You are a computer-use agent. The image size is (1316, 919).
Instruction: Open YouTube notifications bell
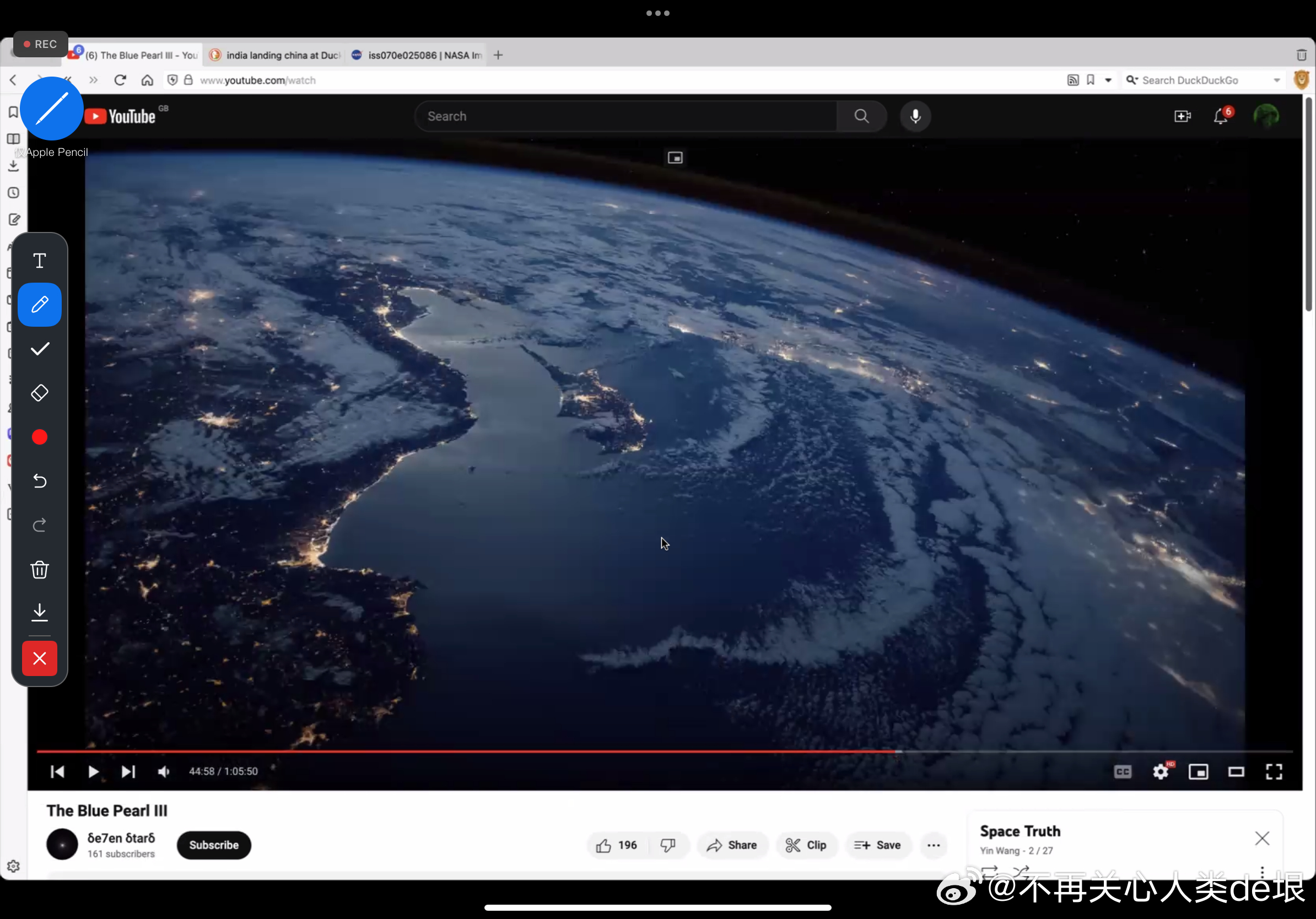click(x=1220, y=116)
